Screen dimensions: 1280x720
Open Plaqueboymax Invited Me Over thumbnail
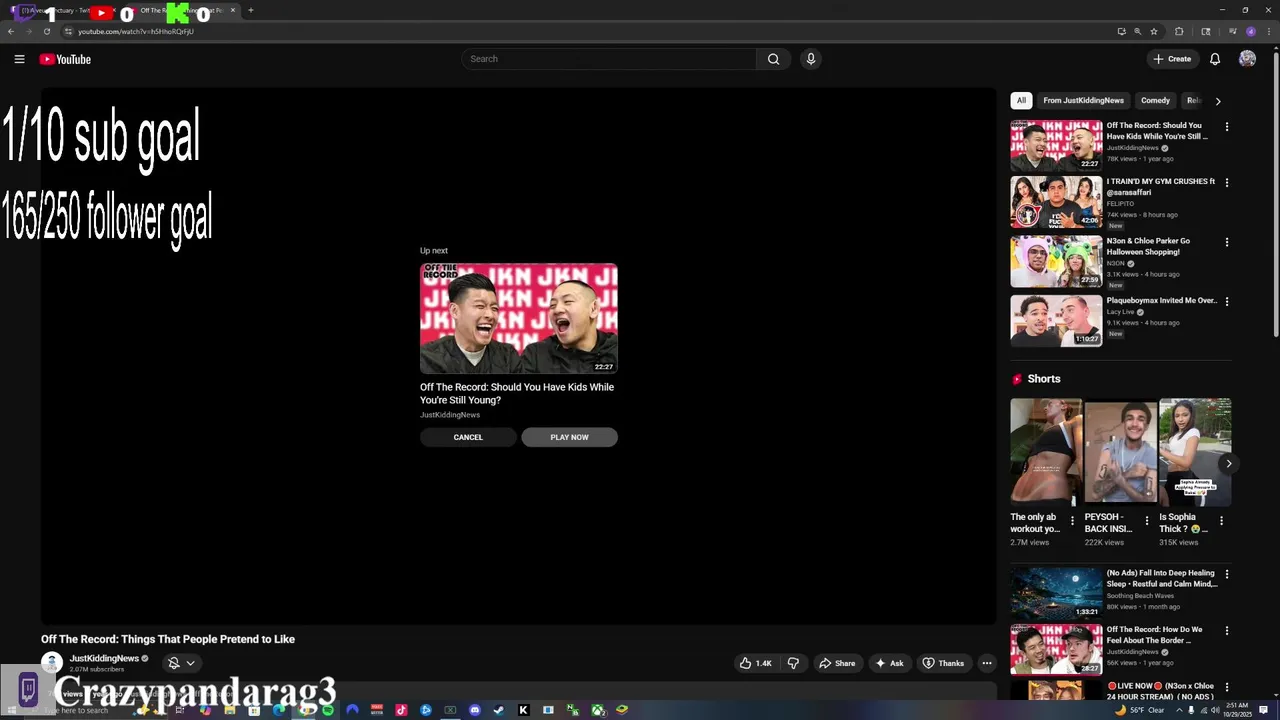pyautogui.click(x=1056, y=320)
